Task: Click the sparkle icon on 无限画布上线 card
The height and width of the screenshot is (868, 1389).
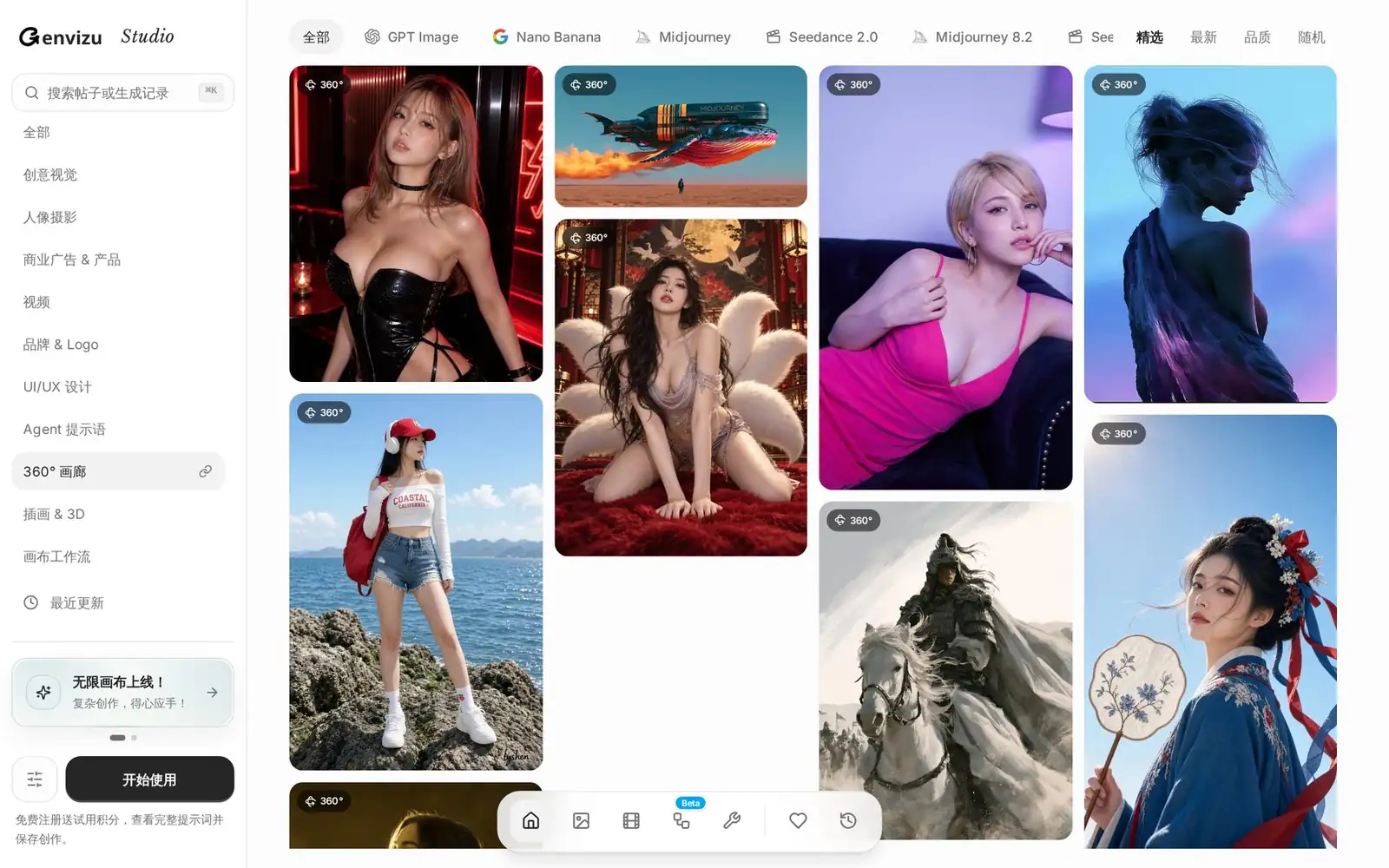Action: pyautogui.click(x=43, y=693)
